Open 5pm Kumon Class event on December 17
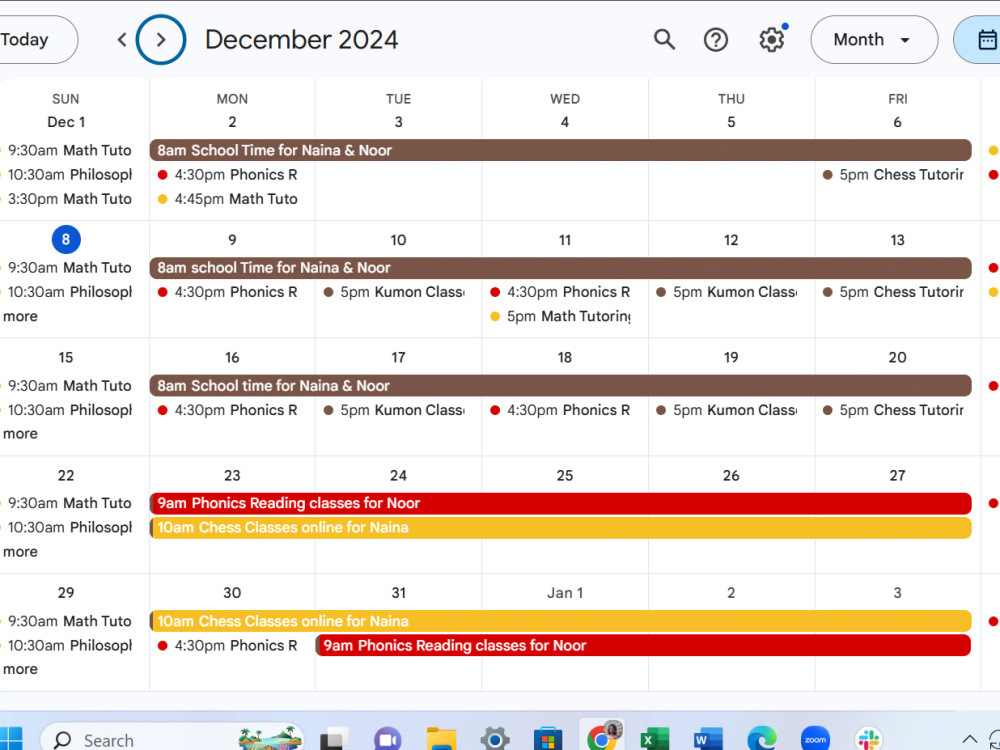The width and height of the screenshot is (1000, 750). pyautogui.click(x=394, y=410)
